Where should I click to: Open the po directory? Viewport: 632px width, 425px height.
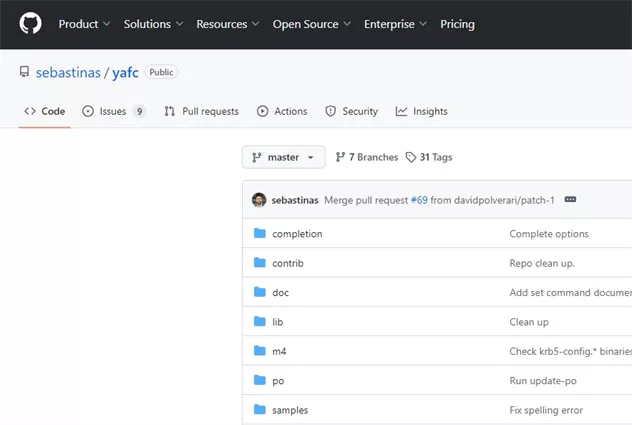278,381
